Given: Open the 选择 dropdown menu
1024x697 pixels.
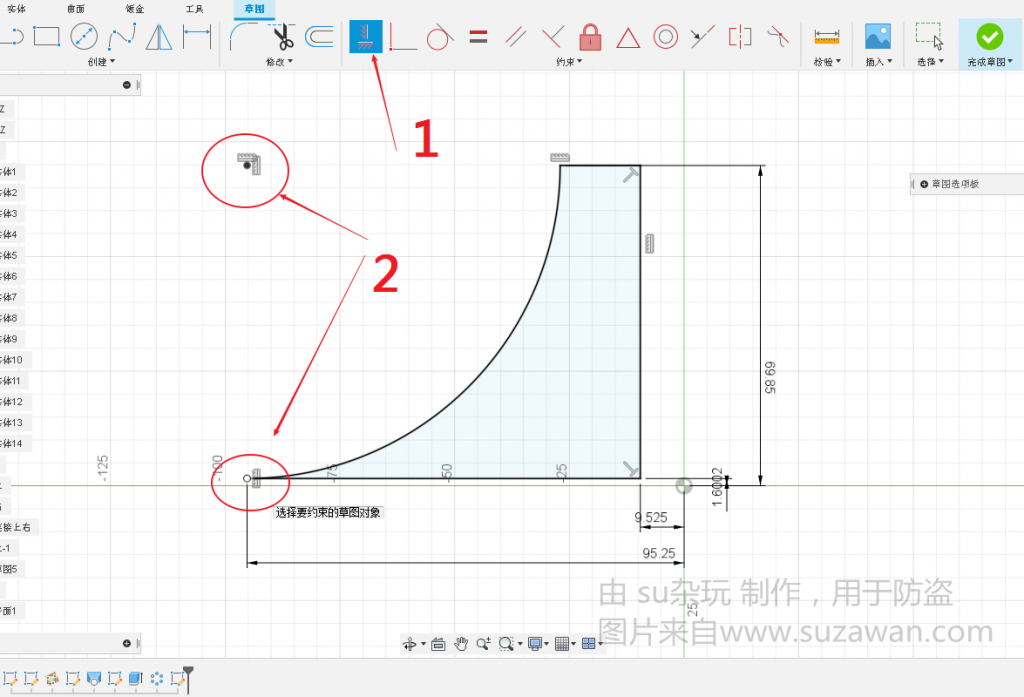Looking at the screenshot, I should pos(930,61).
